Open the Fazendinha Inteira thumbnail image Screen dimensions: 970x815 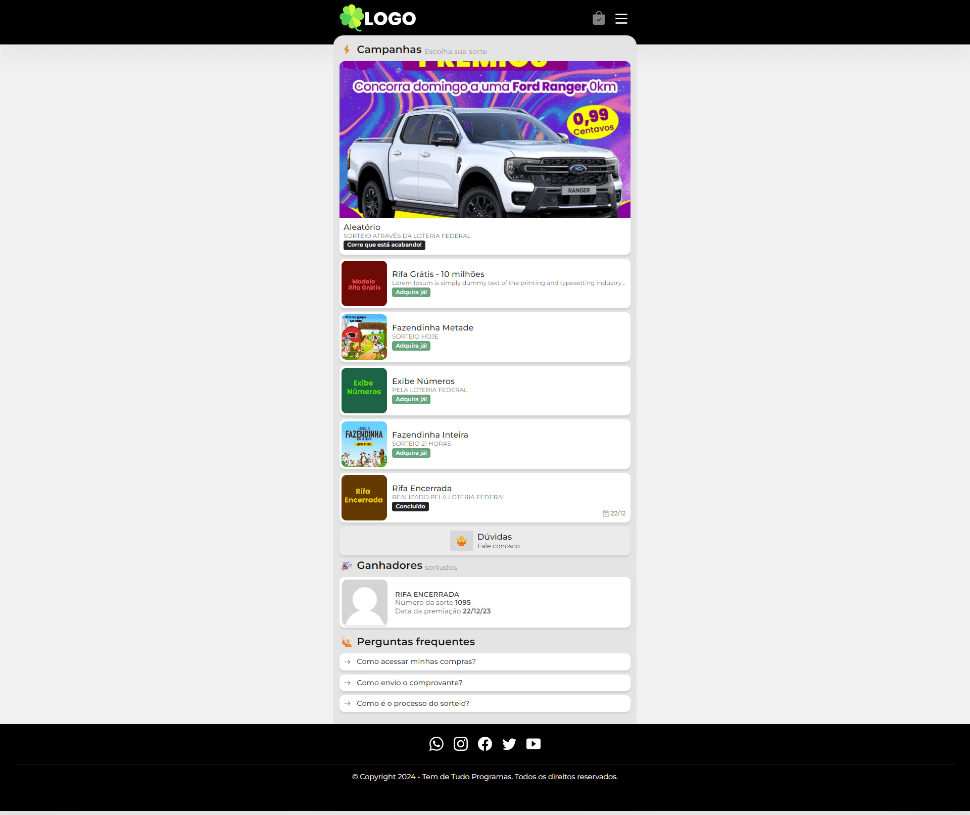tap(364, 444)
